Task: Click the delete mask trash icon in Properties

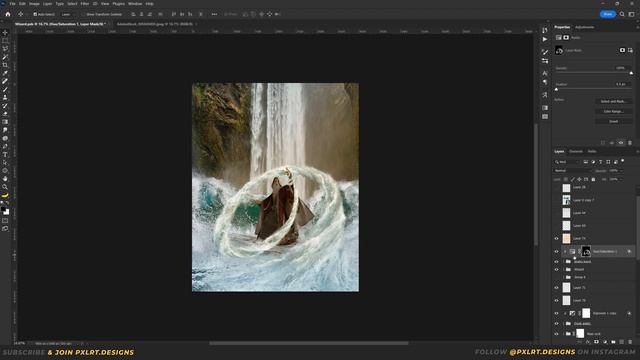Action: [x=630, y=143]
